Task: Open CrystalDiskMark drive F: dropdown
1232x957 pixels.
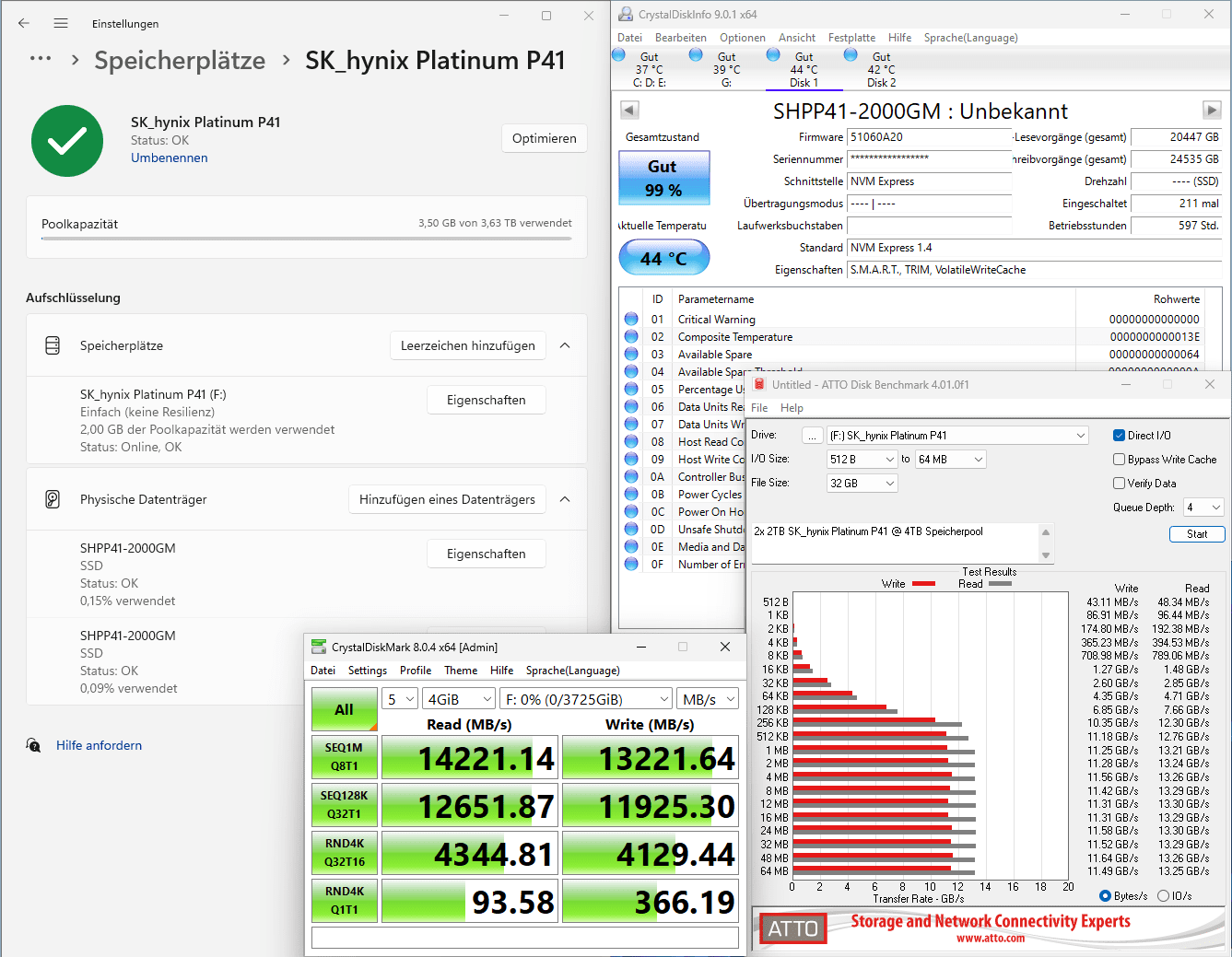Action: coord(587,700)
